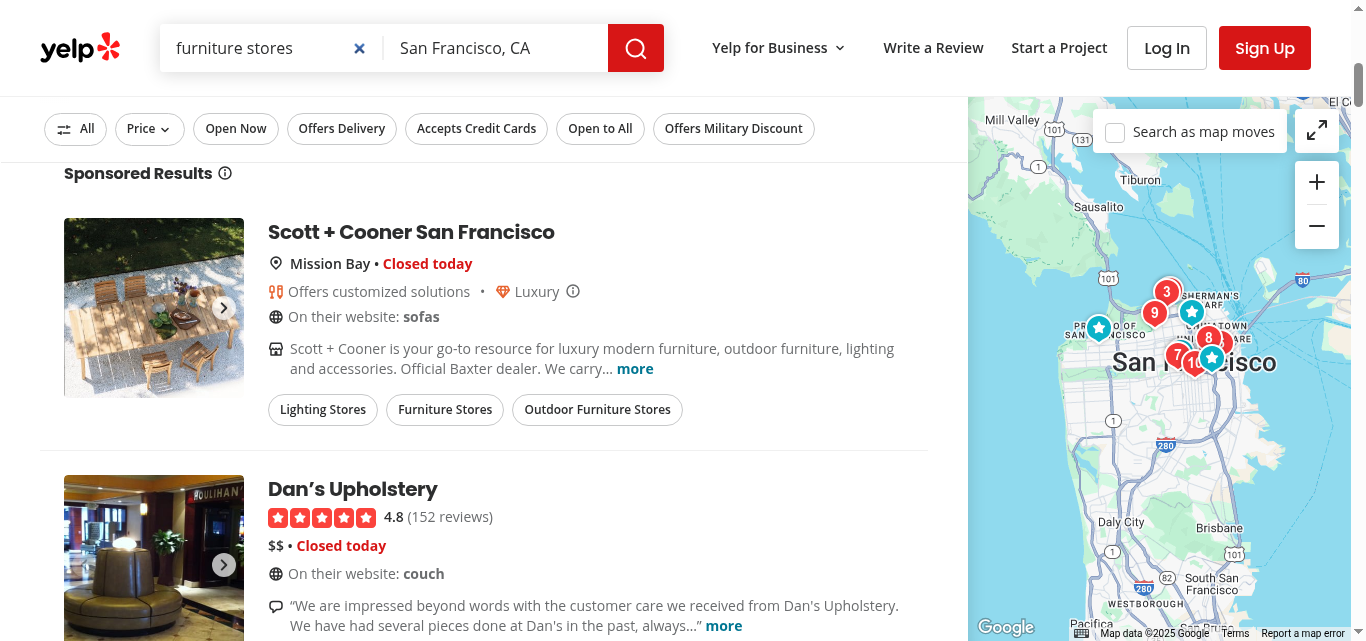Select the teal star pin near Presidio
1366x641 pixels.
click(x=1099, y=328)
